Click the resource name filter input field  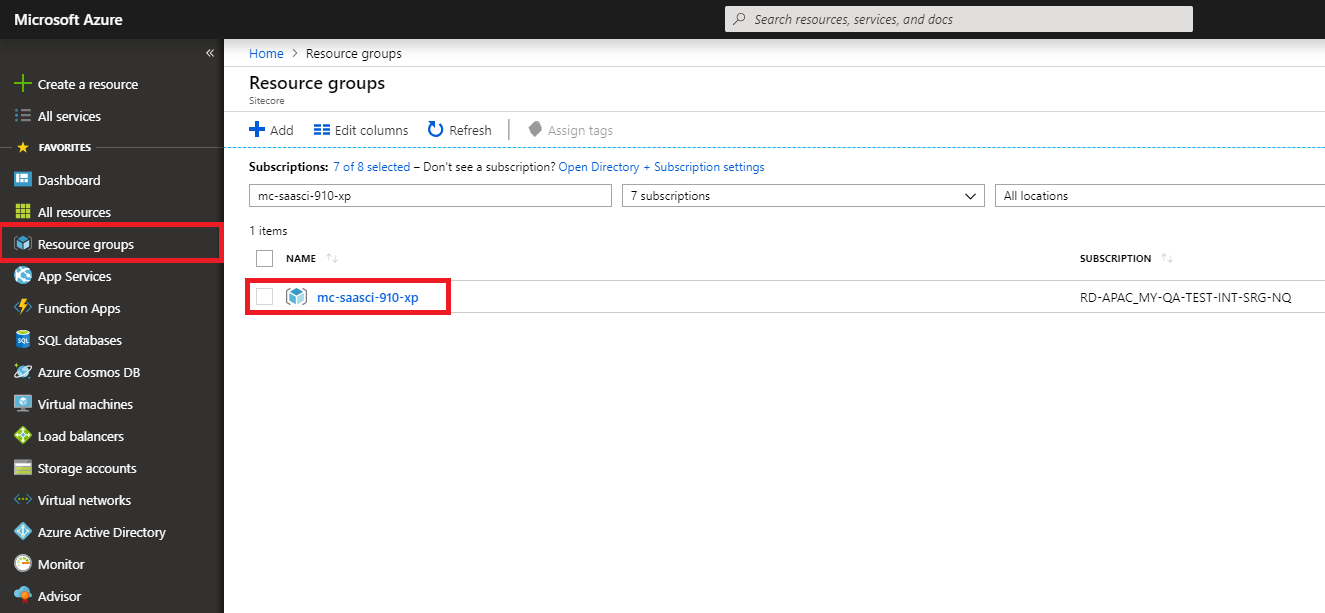pos(430,195)
